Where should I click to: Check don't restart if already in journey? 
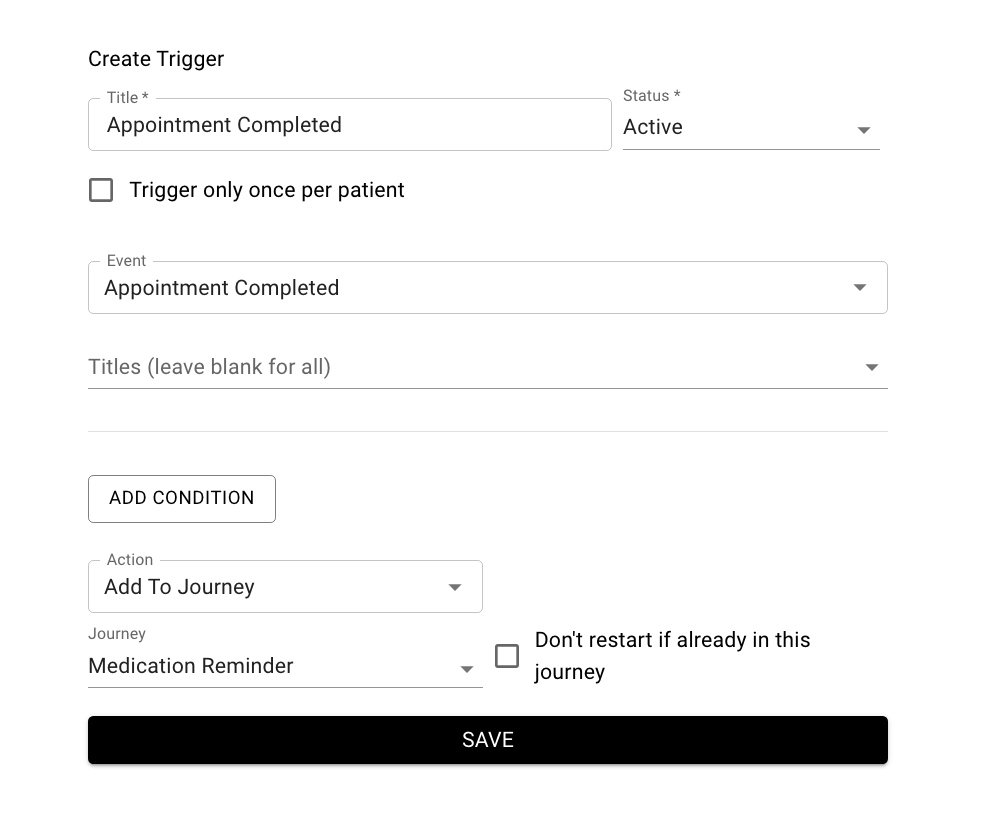coord(507,656)
